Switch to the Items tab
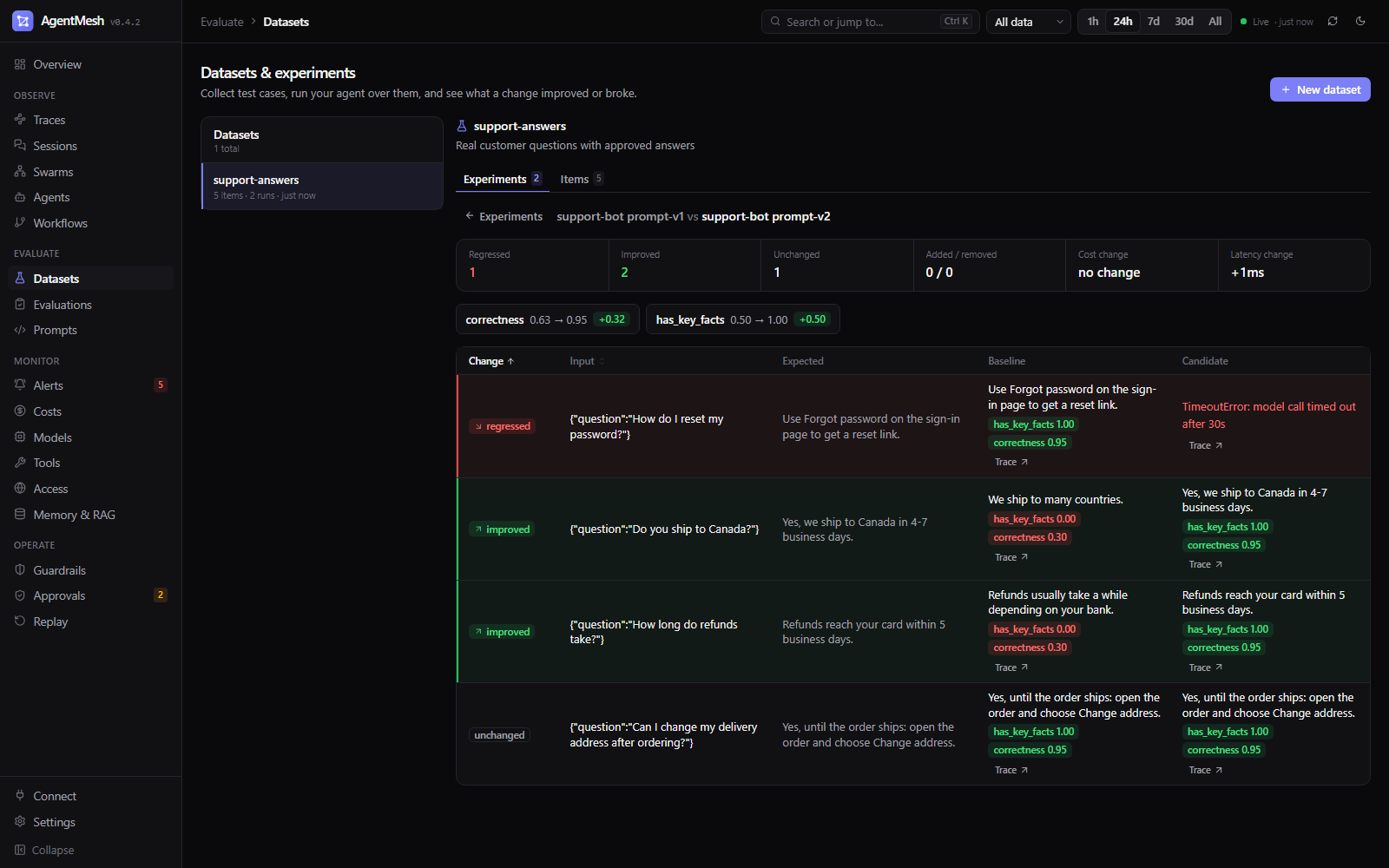The width and height of the screenshot is (1389, 868). click(582, 179)
